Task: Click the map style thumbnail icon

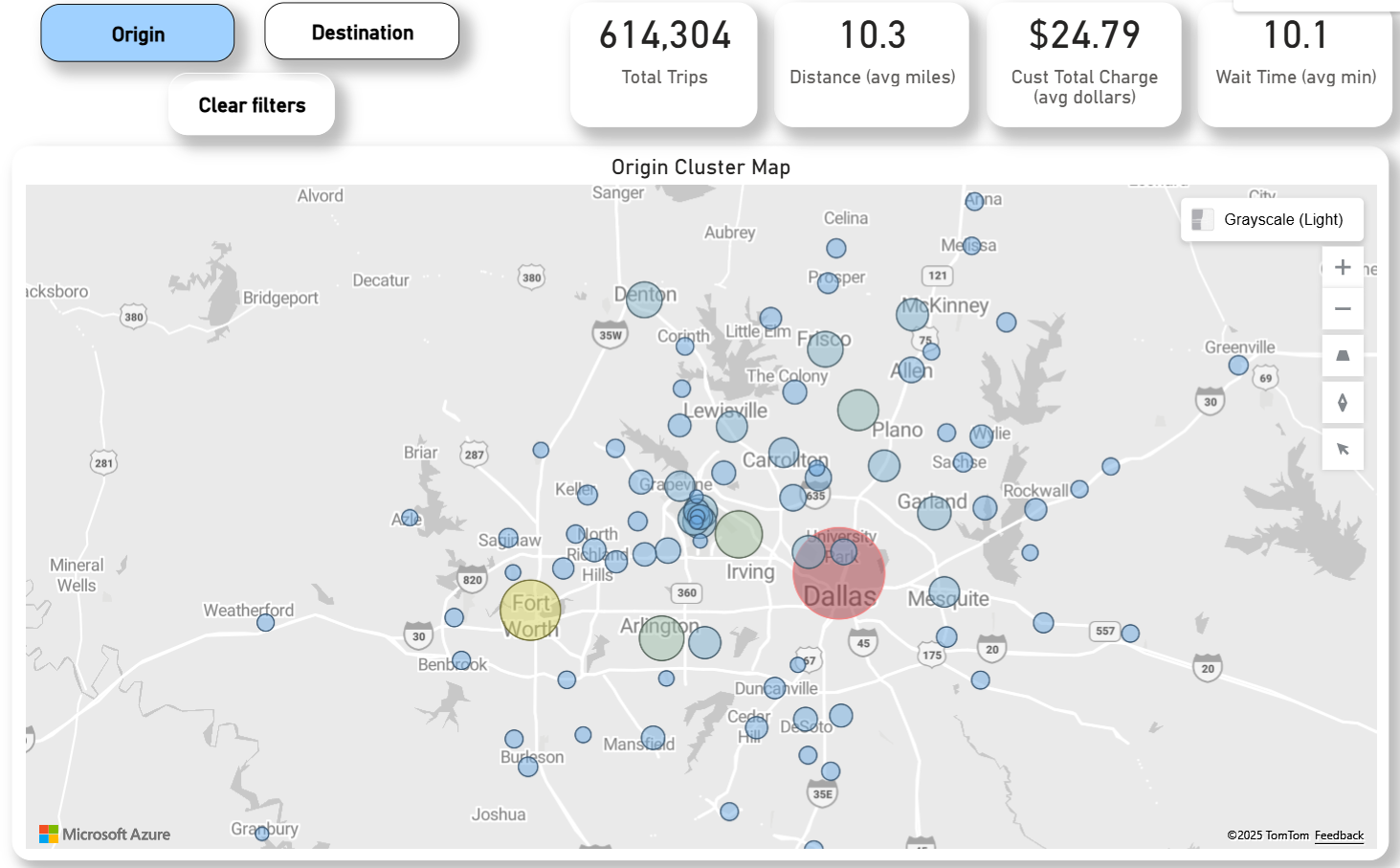Action: pyautogui.click(x=1202, y=220)
